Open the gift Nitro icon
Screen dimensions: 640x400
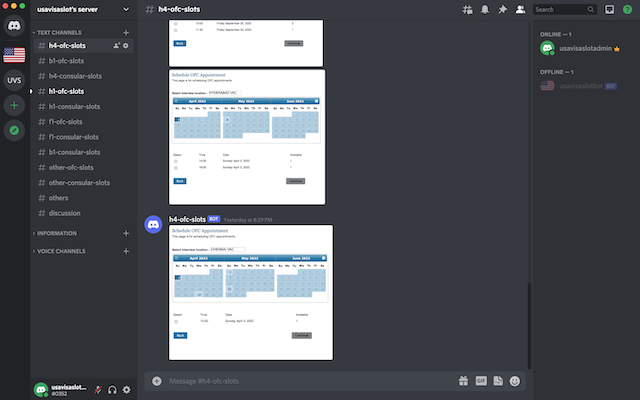tap(463, 381)
